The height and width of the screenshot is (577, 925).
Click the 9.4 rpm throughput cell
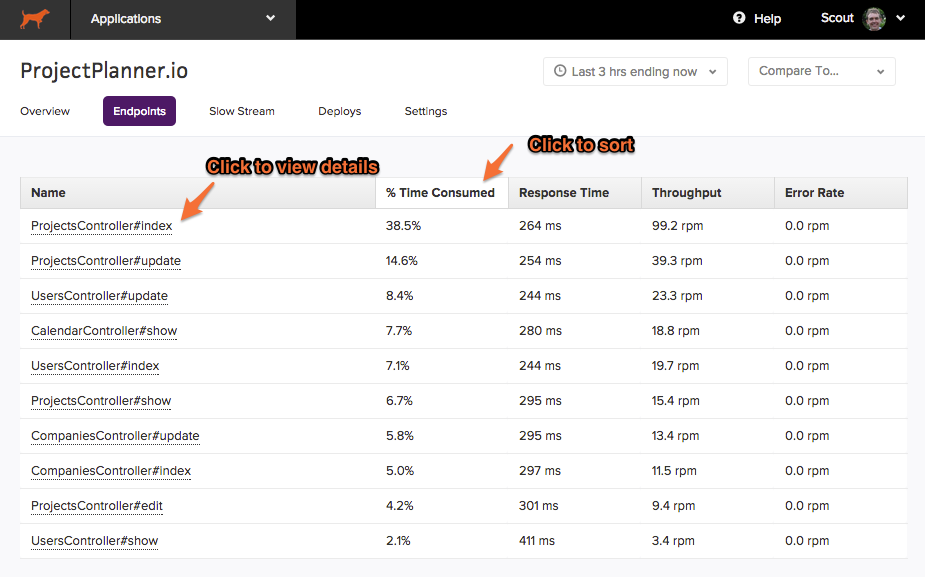pyautogui.click(x=674, y=506)
